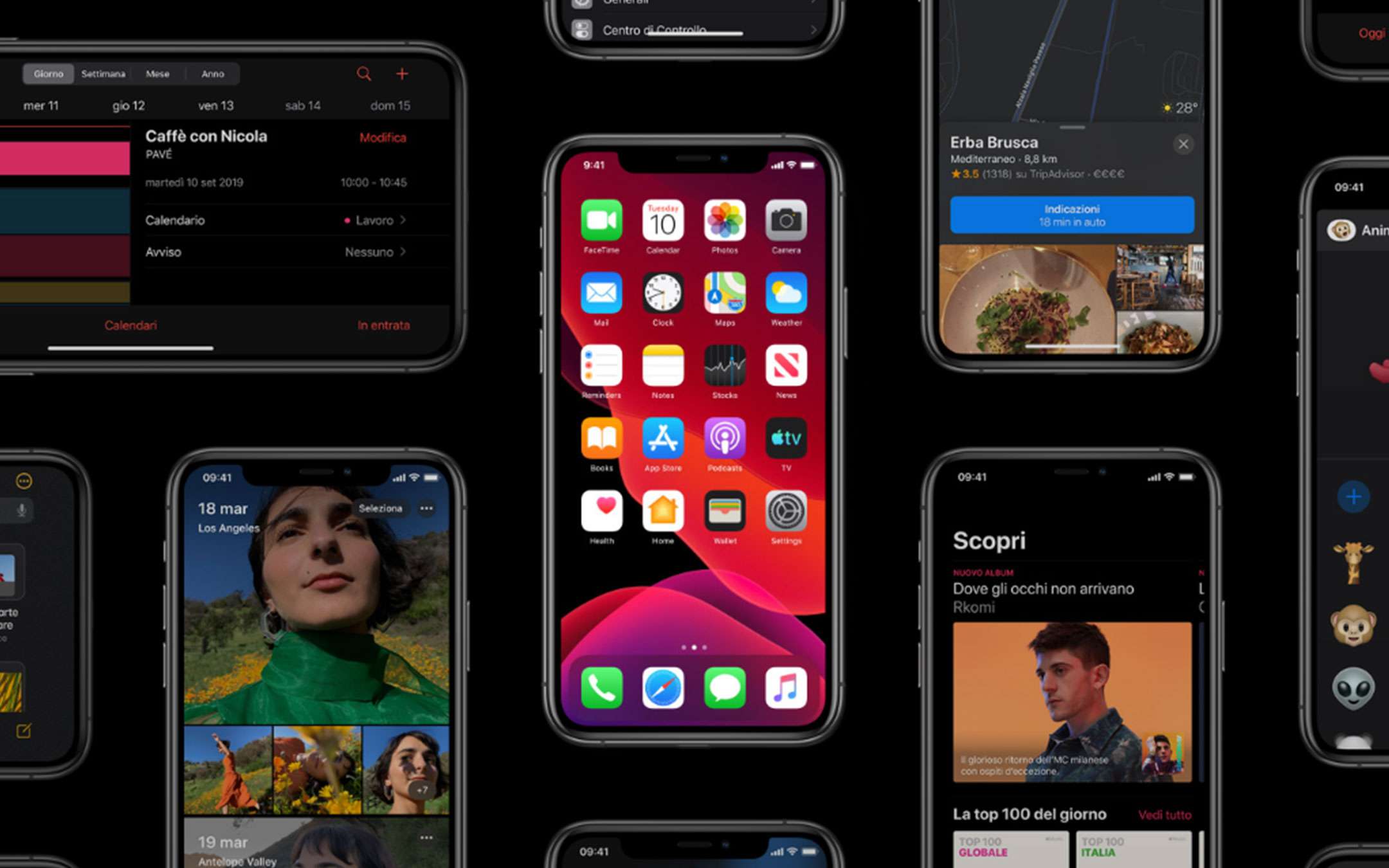The image size is (1389, 868).
Task: Scroll the home screen page dots
Action: pyautogui.click(x=695, y=648)
